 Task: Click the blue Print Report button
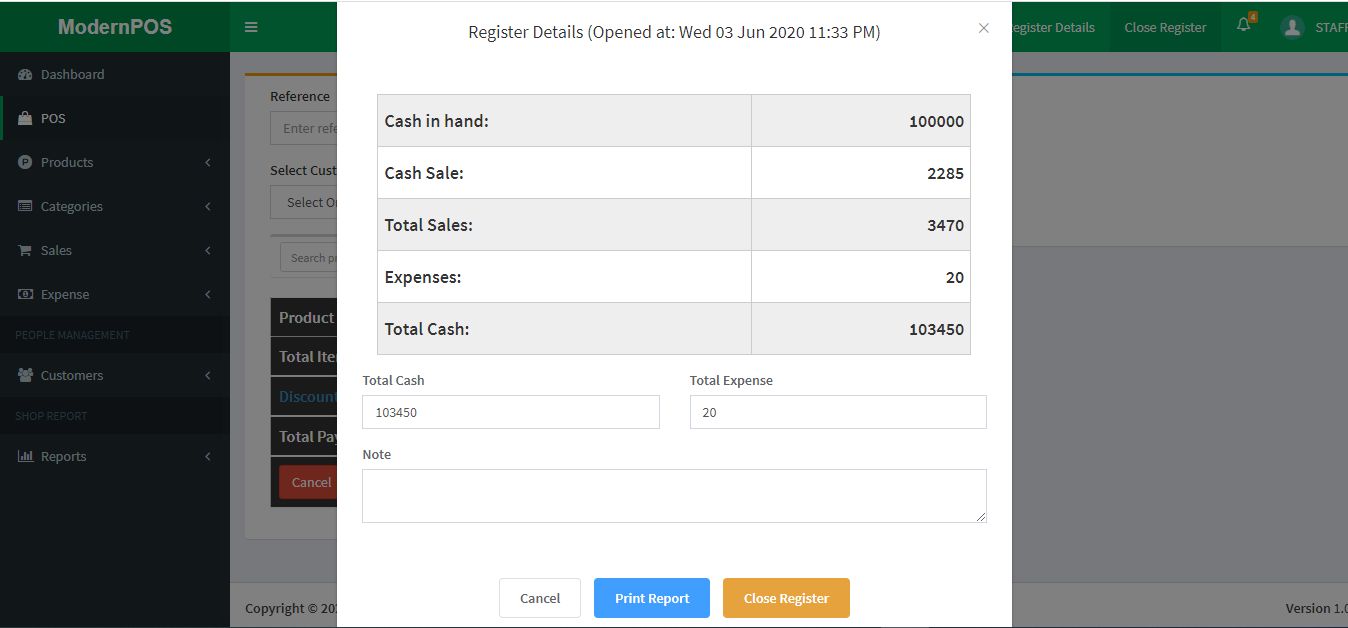pos(652,598)
